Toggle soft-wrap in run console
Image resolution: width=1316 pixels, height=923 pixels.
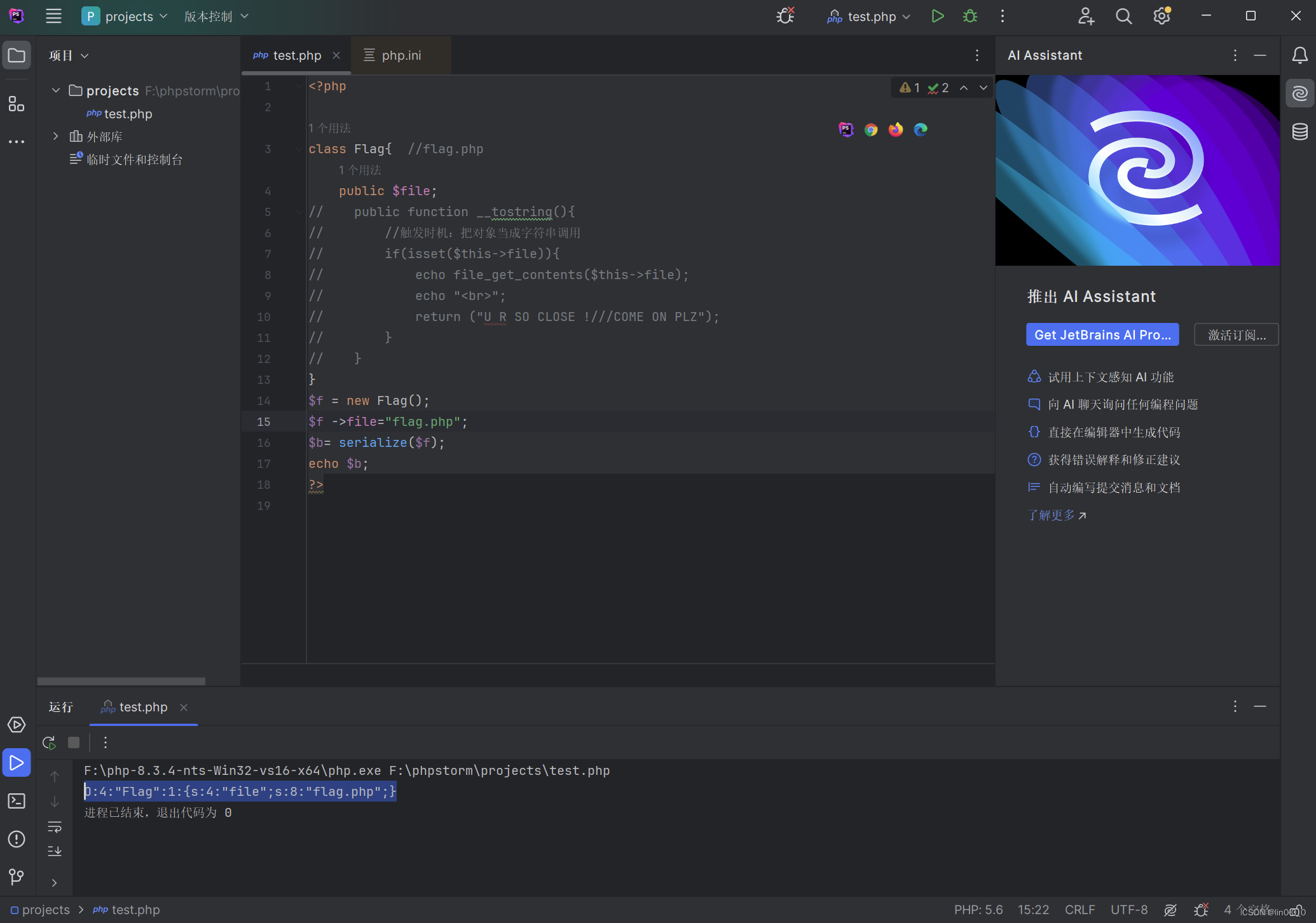[x=55, y=827]
